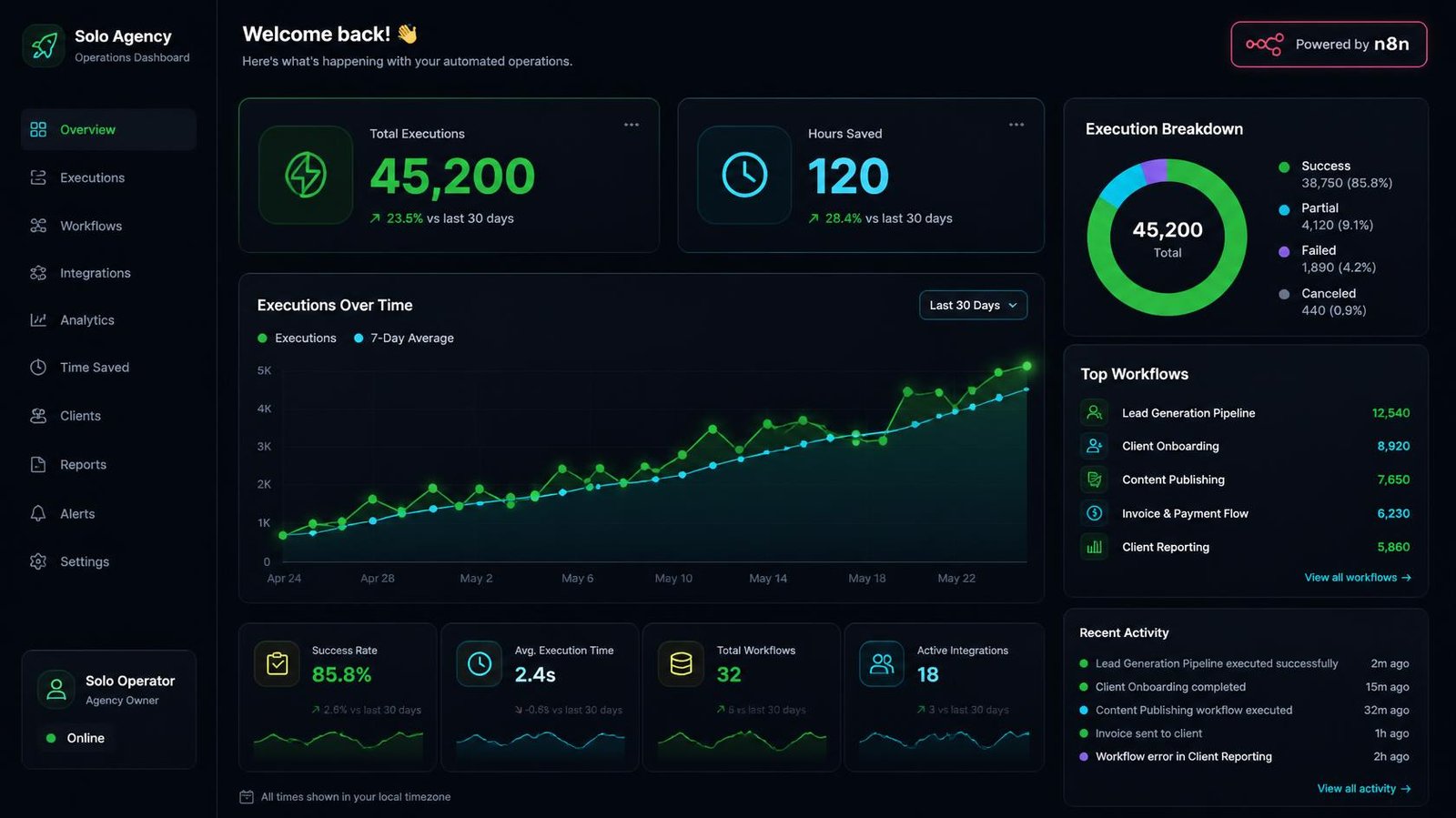This screenshot has height=818, width=1456.
Task: Click the Avg. Execution Time clock icon
Action: [x=480, y=664]
